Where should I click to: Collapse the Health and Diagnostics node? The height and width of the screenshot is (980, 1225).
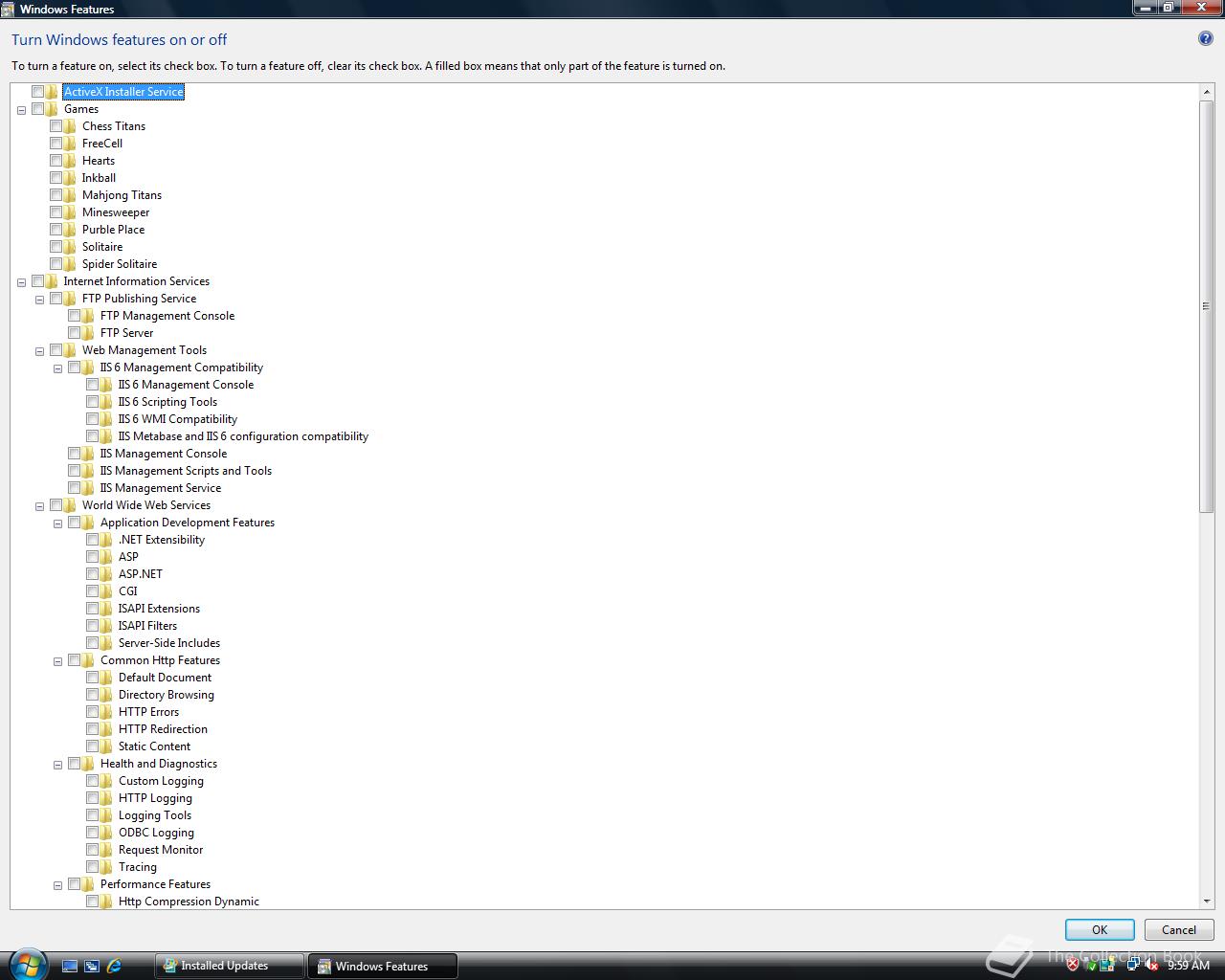(x=57, y=765)
